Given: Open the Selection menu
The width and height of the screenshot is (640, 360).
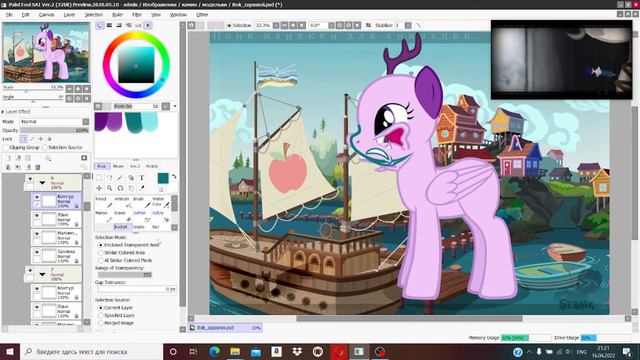Looking at the screenshot, I should tap(94, 15).
